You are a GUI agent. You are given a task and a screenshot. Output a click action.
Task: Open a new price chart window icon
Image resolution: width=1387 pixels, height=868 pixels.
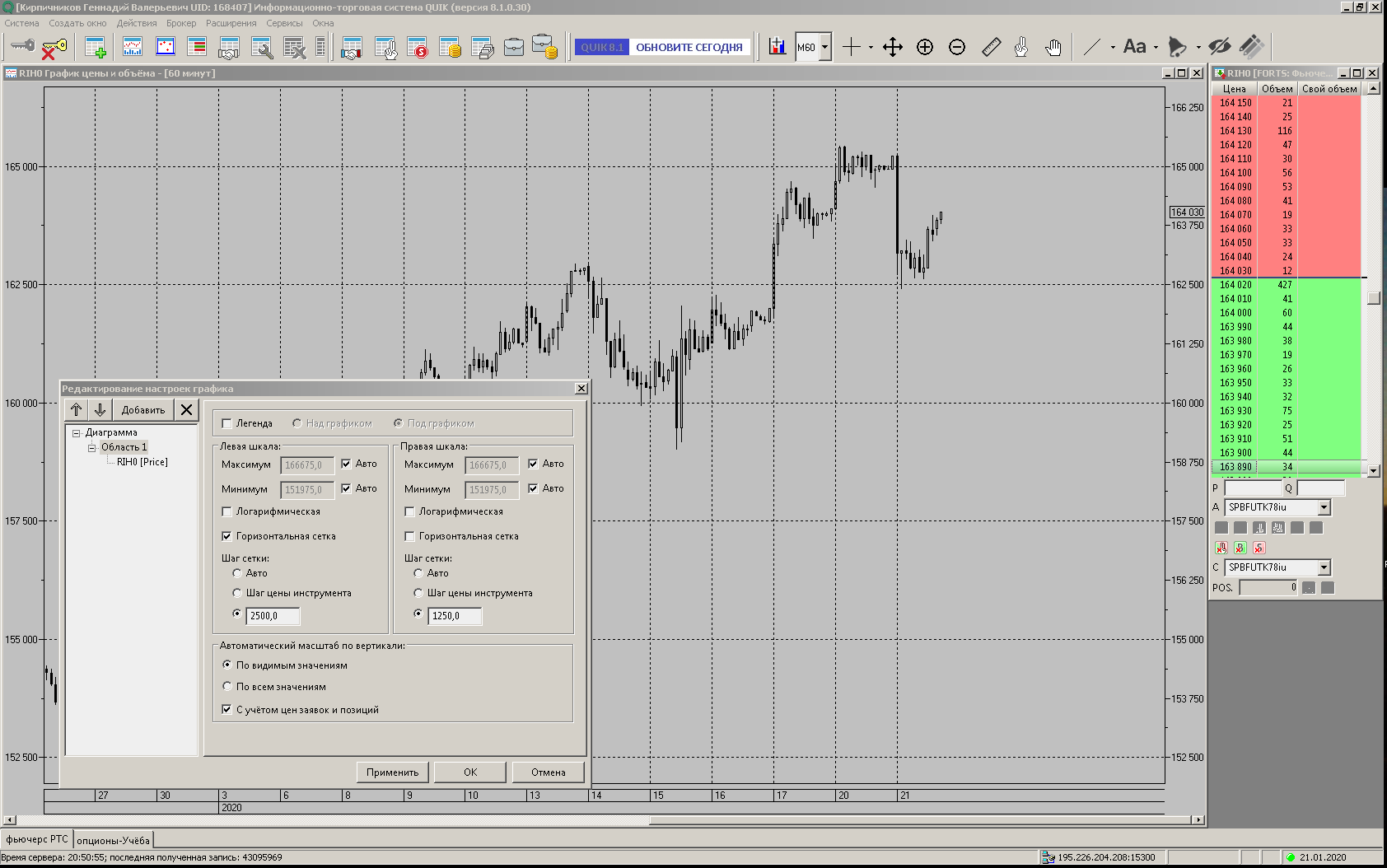(133, 47)
